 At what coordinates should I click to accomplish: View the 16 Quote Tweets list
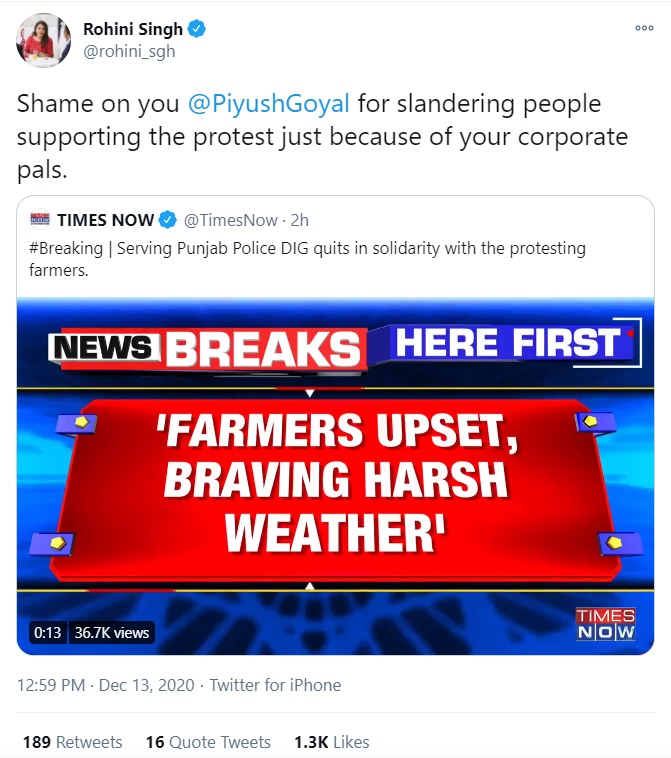(x=208, y=742)
